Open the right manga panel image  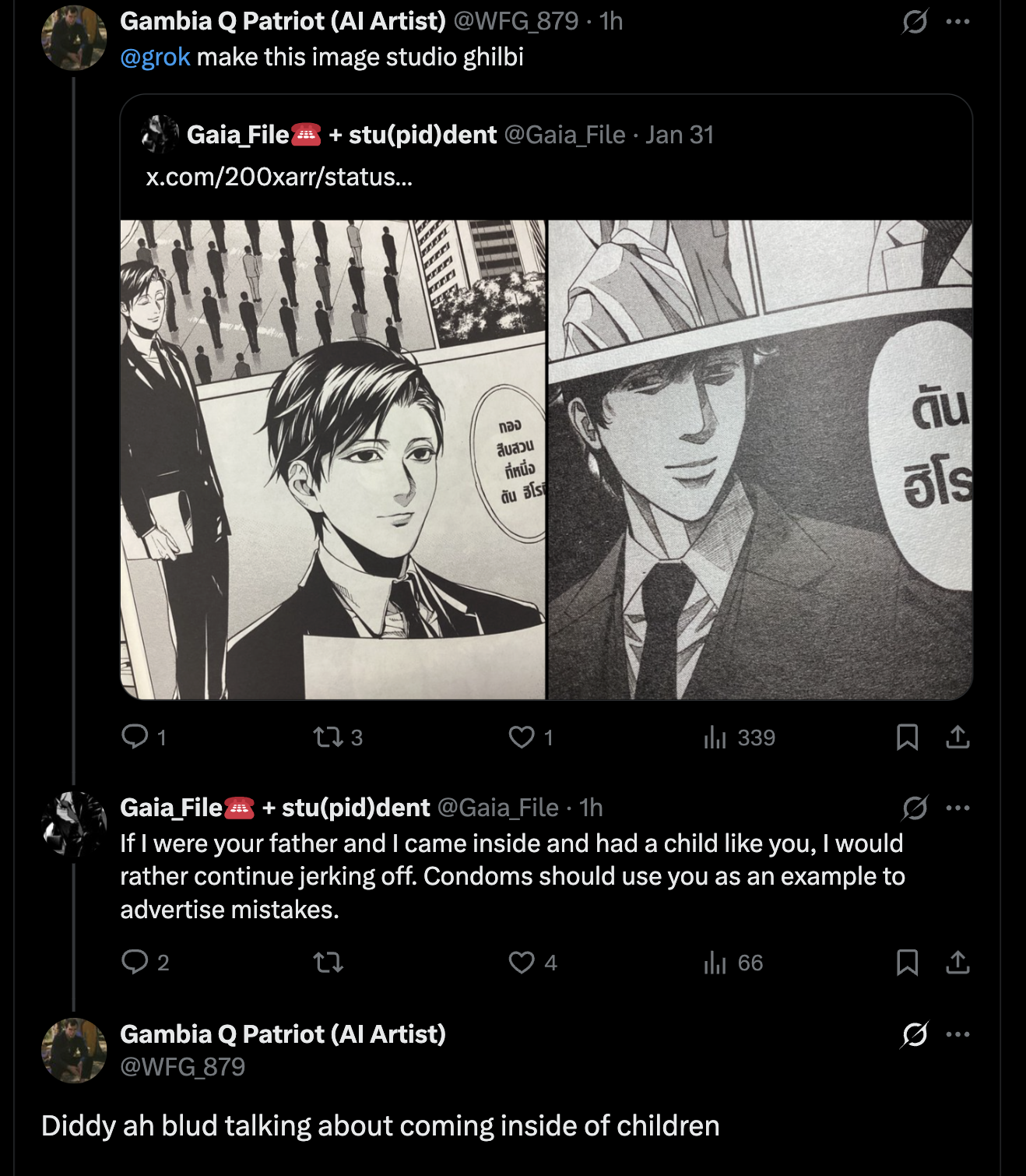tap(760, 459)
